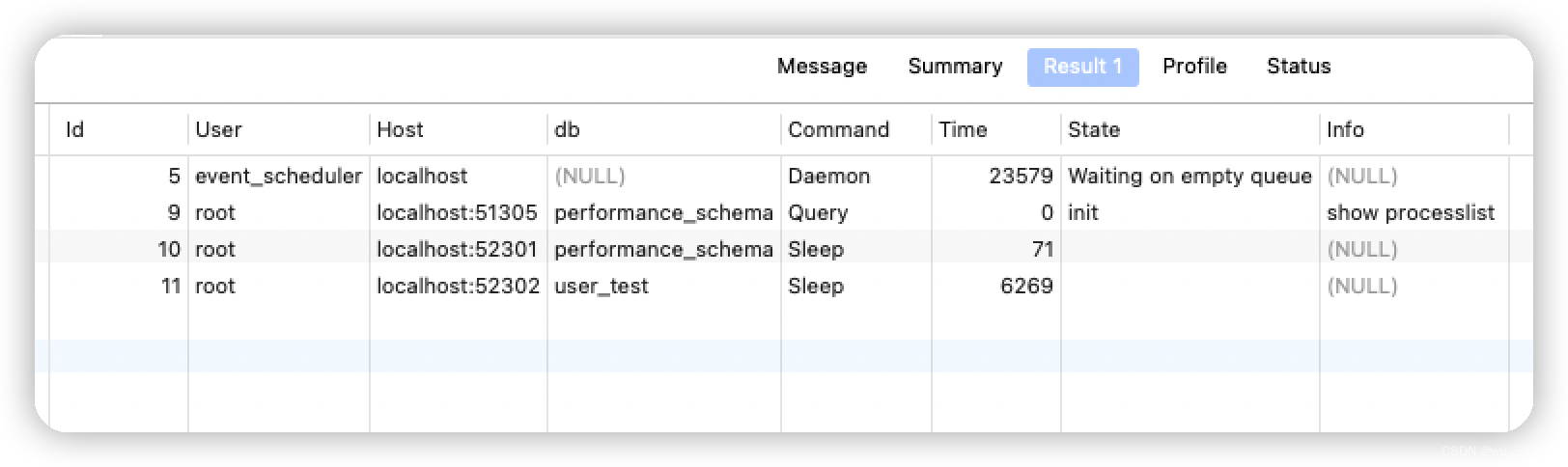Viewport: 1568px width, 467px height.
Task: Click the Command column header
Action: point(838,129)
